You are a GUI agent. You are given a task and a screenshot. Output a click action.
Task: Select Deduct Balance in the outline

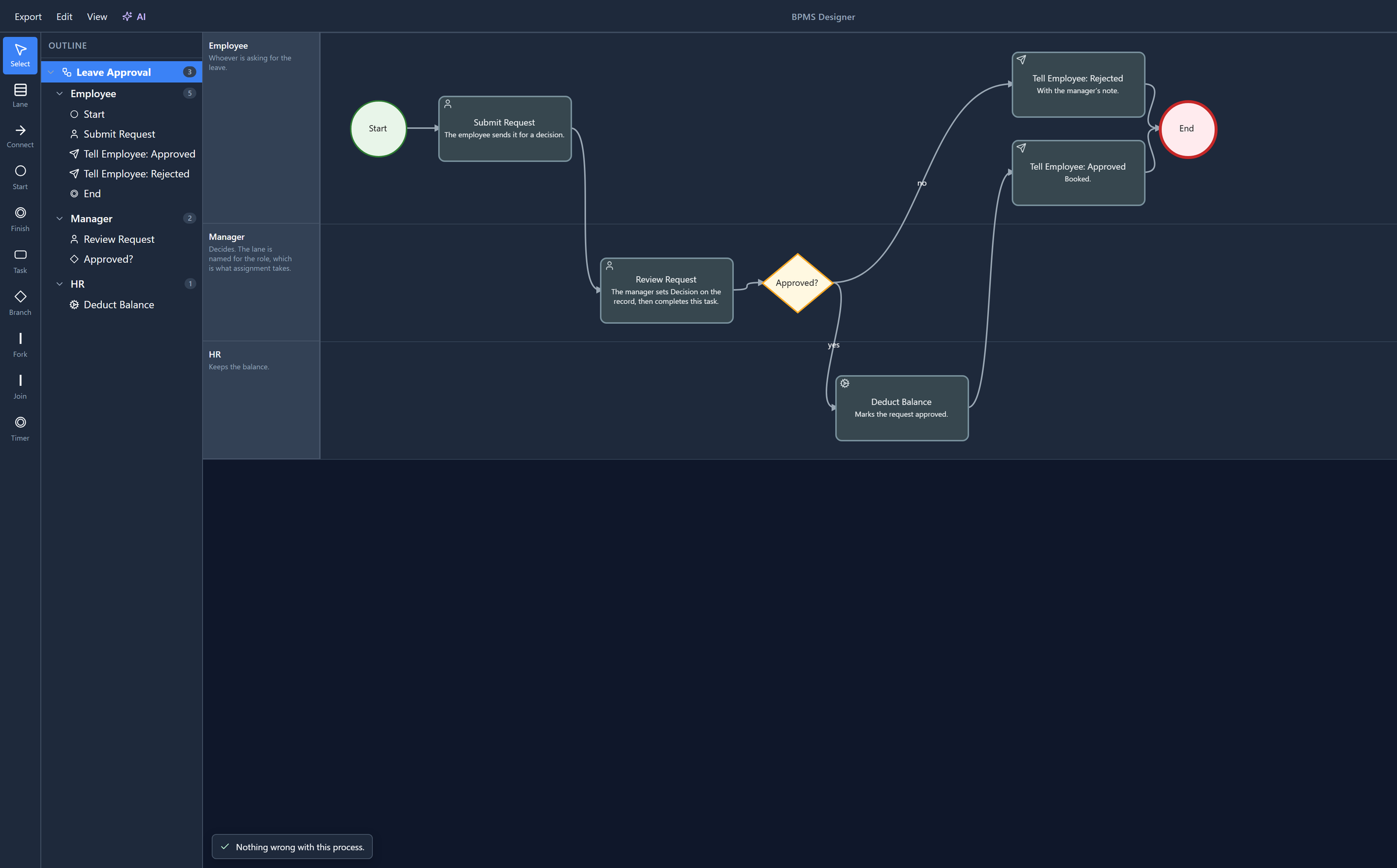[122, 304]
